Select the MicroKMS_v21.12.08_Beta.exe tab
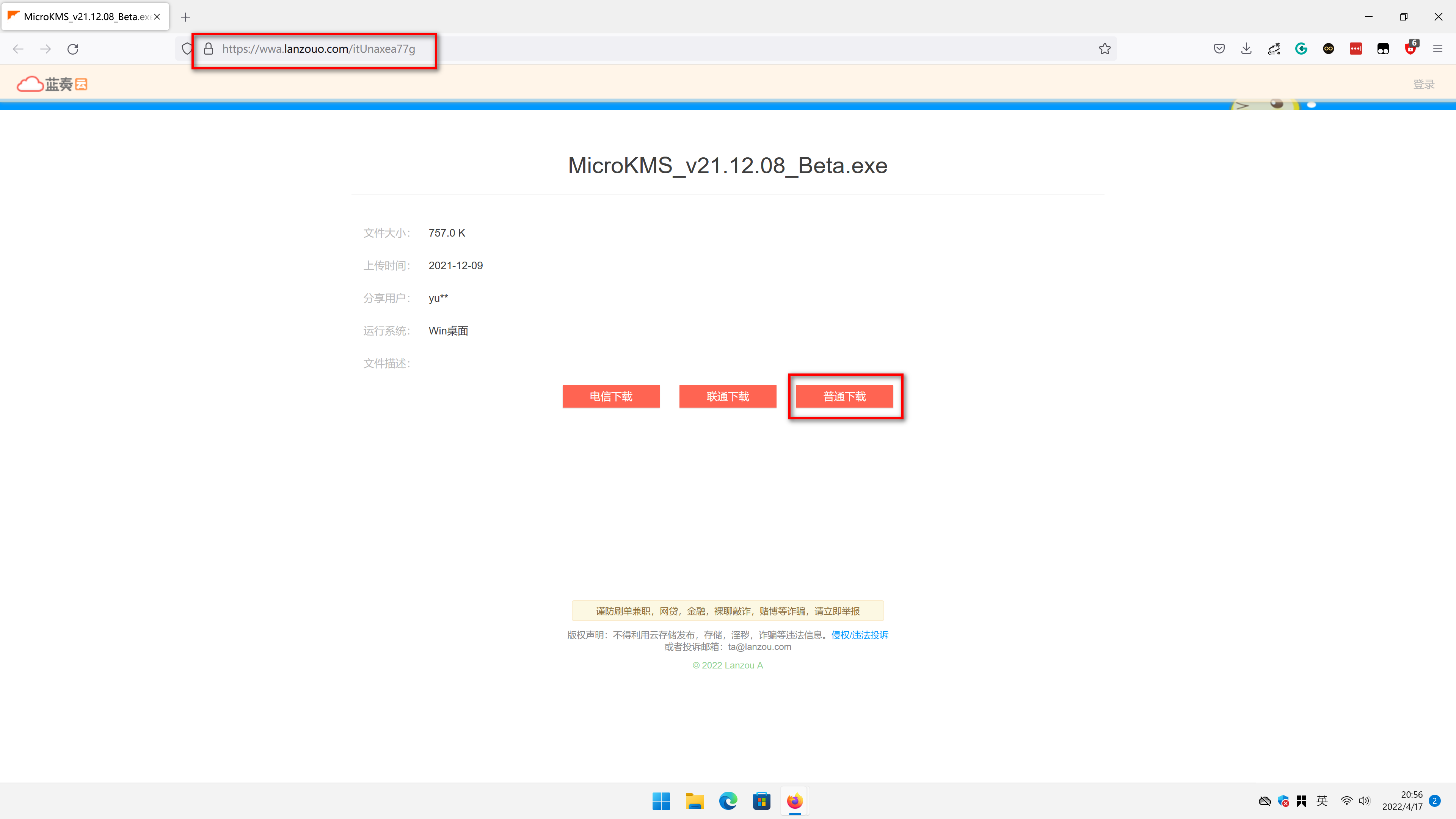The height and width of the screenshot is (819, 1456). point(85,17)
